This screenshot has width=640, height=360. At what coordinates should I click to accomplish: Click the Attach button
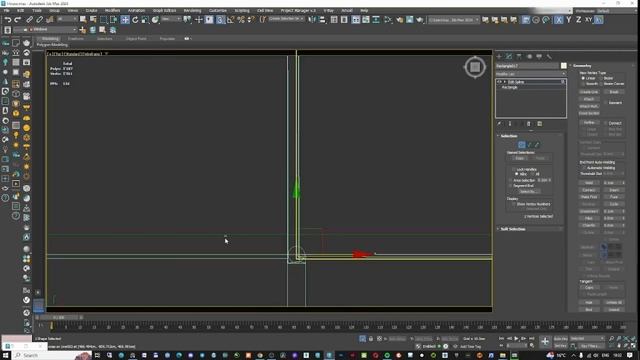[x=589, y=99]
